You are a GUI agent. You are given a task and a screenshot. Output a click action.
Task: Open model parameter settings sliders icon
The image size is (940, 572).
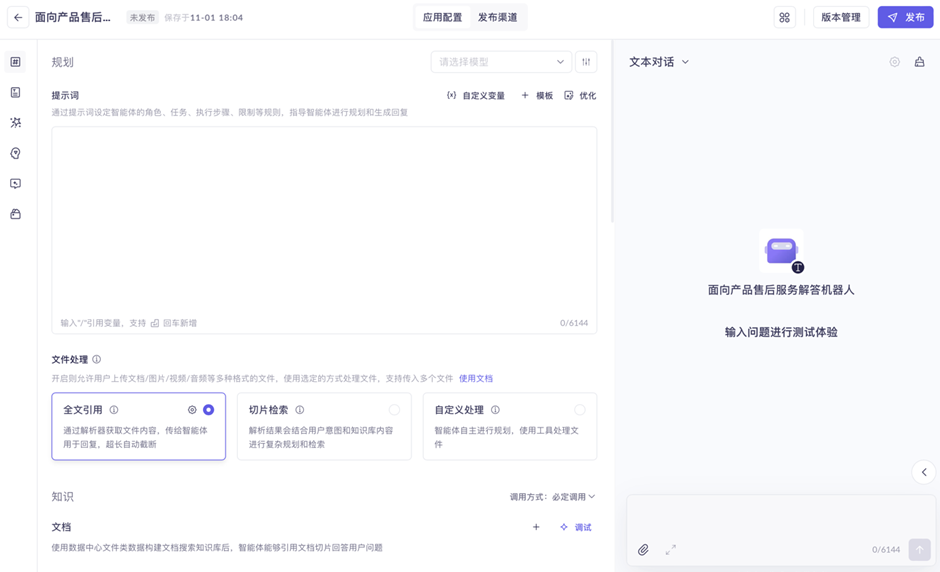[586, 62]
